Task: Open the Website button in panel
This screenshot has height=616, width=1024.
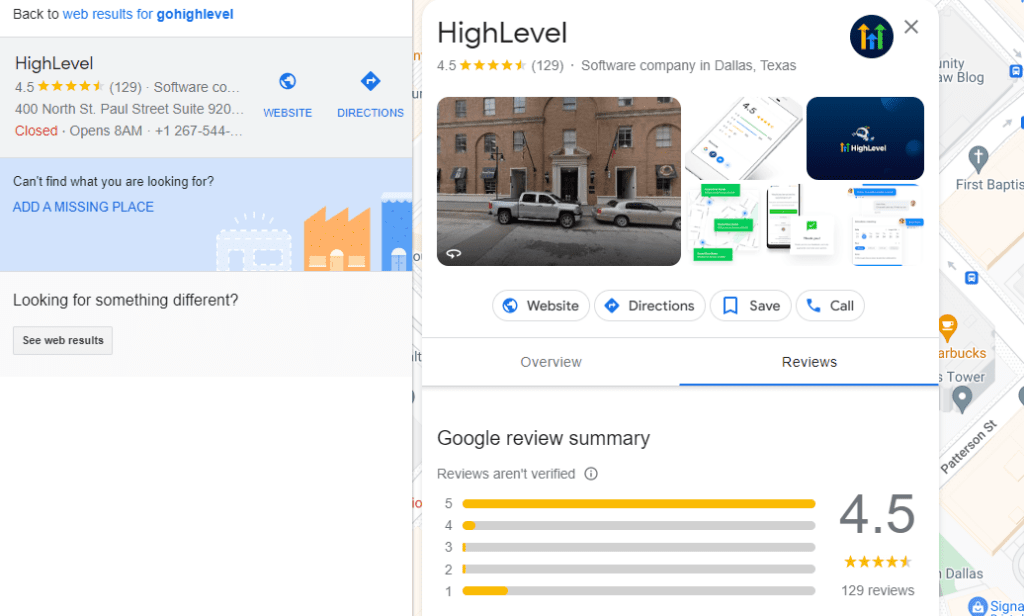Action: coord(541,306)
